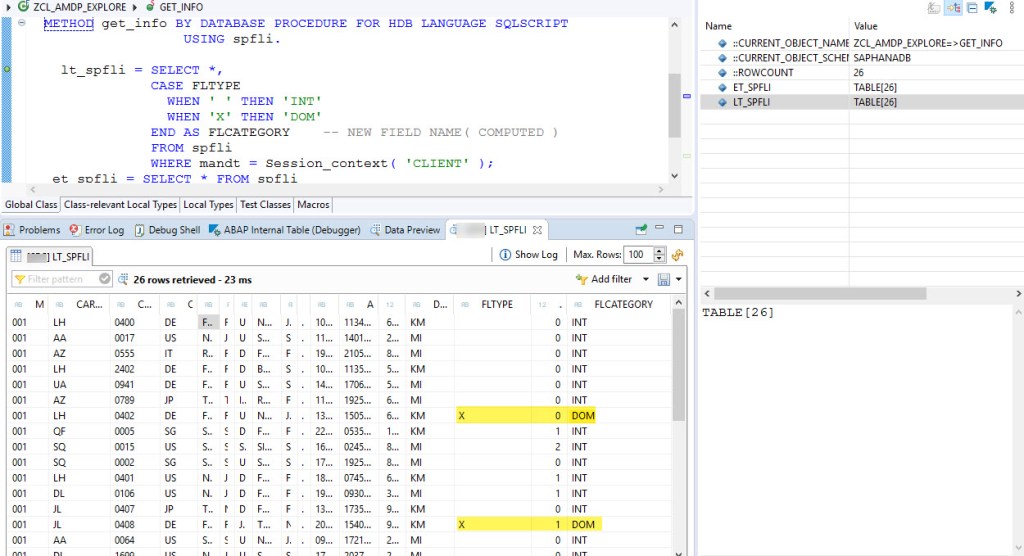
Task: Click the data table vertical scrollbar thumb
Action: pyautogui.click(x=679, y=366)
